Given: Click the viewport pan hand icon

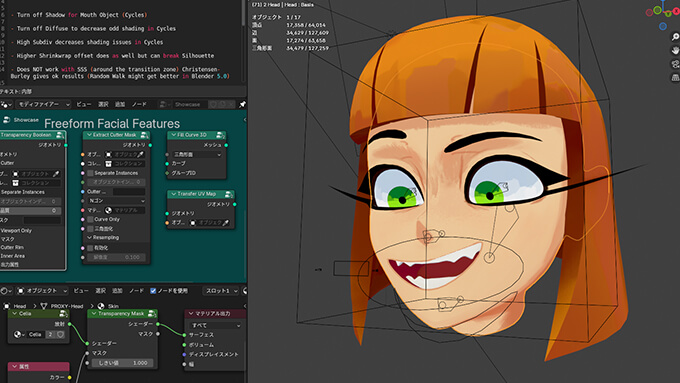Looking at the screenshot, I should point(675,50).
